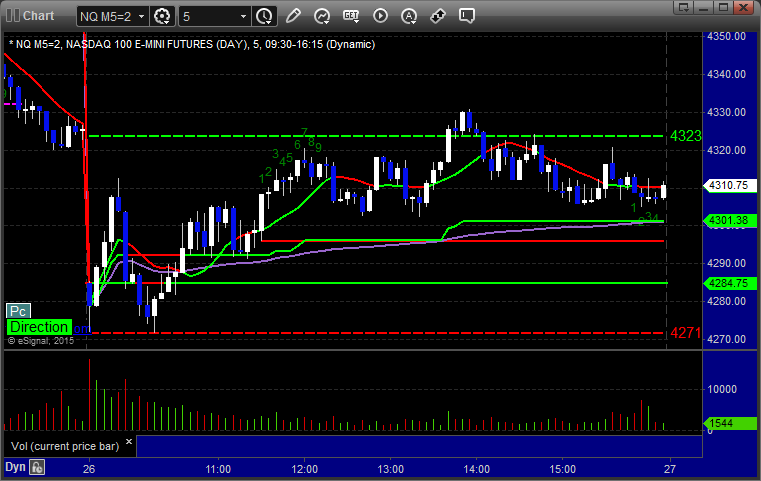This screenshot has height=481, width=761.
Task: Click the symbol link arrows icon
Action: [438, 16]
